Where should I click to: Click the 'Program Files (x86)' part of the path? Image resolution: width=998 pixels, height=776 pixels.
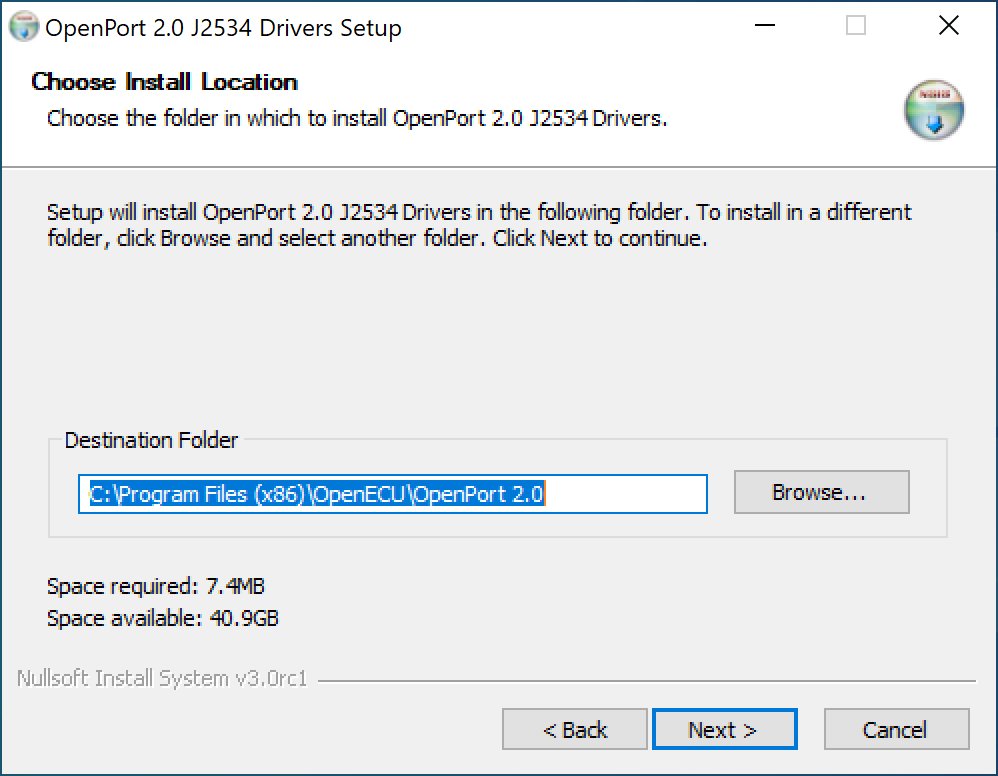click(x=211, y=494)
